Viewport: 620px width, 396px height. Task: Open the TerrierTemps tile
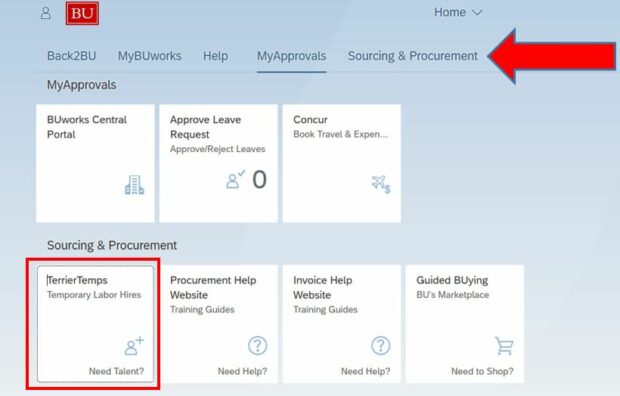point(95,324)
